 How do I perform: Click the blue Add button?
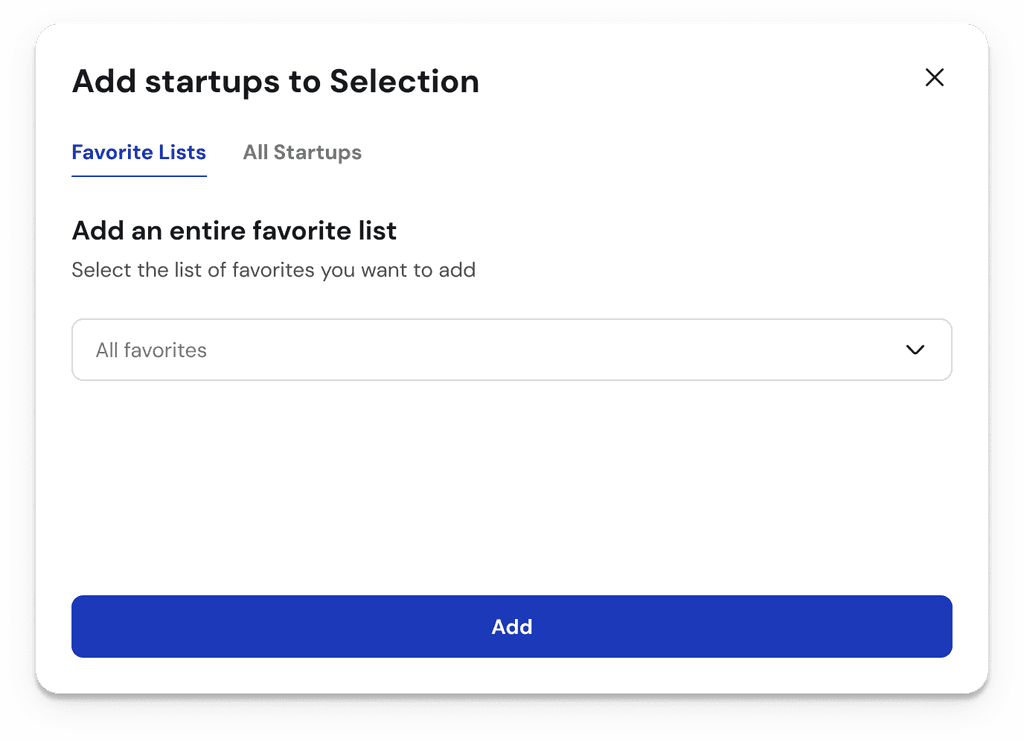(511, 627)
